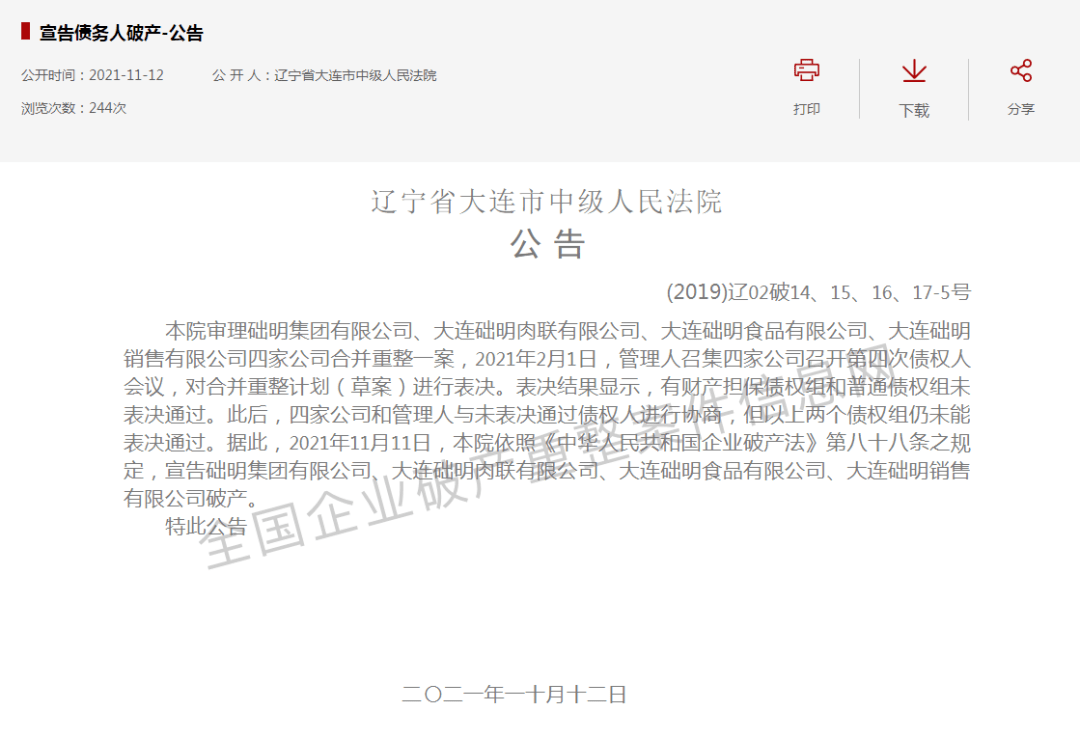Select the red printer symbol above 打印

(x=807, y=70)
